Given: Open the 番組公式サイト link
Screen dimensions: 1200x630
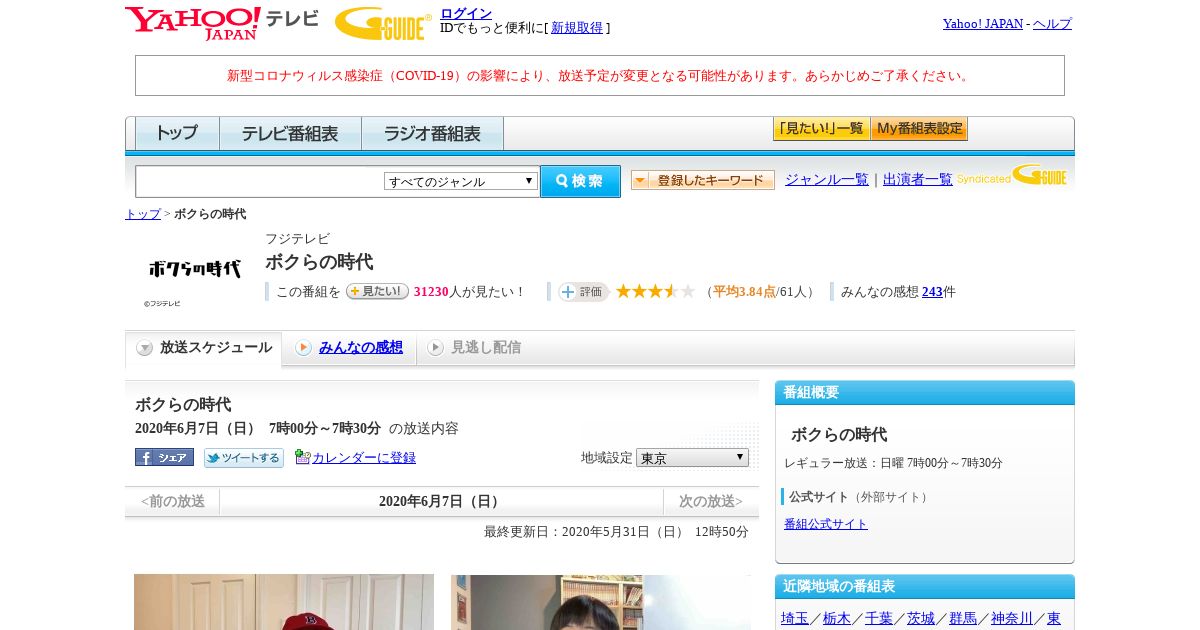Looking at the screenshot, I should click(826, 524).
